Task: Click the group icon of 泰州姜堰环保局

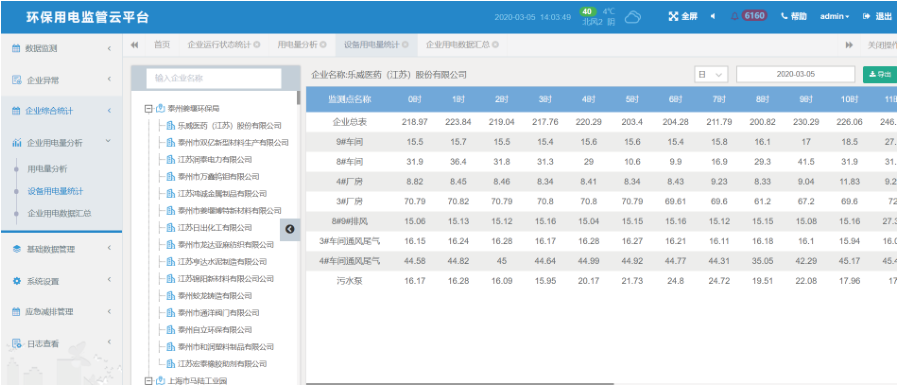Action: [x=160, y=108]
